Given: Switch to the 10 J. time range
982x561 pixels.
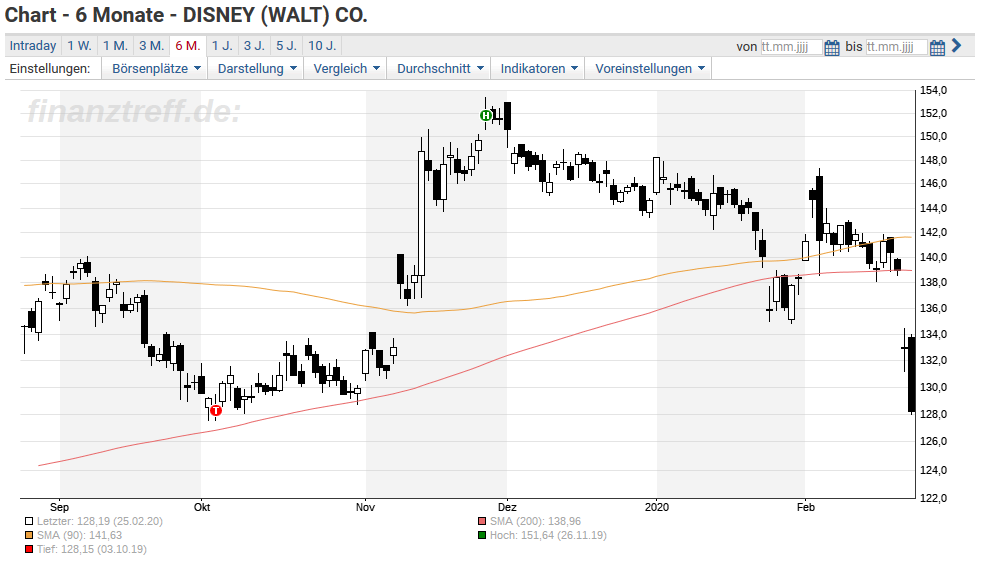Looking at the screenshot, I should tap(323, 46).
